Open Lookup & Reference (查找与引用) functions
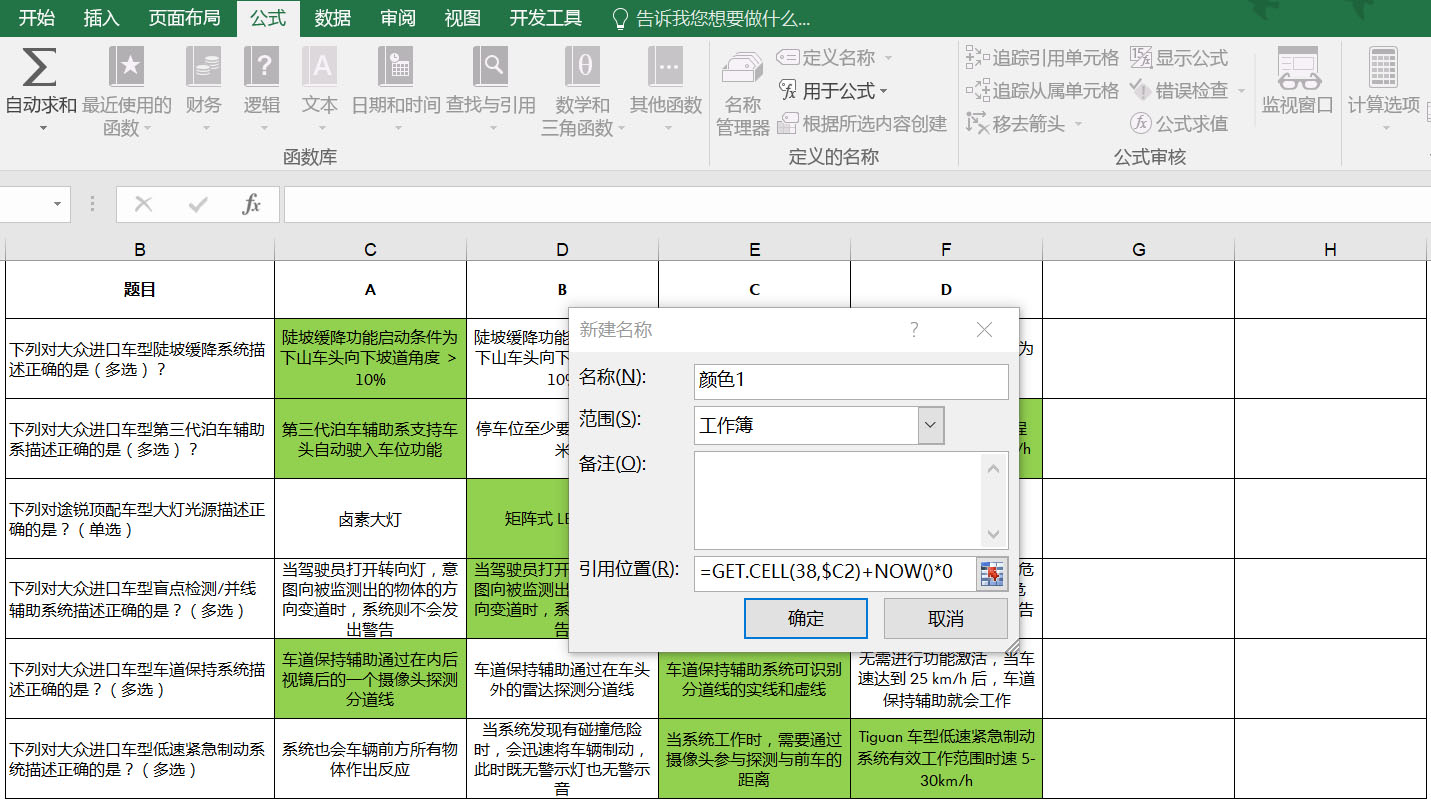This screenshot has height=805, width=1431. coord(491,67)
